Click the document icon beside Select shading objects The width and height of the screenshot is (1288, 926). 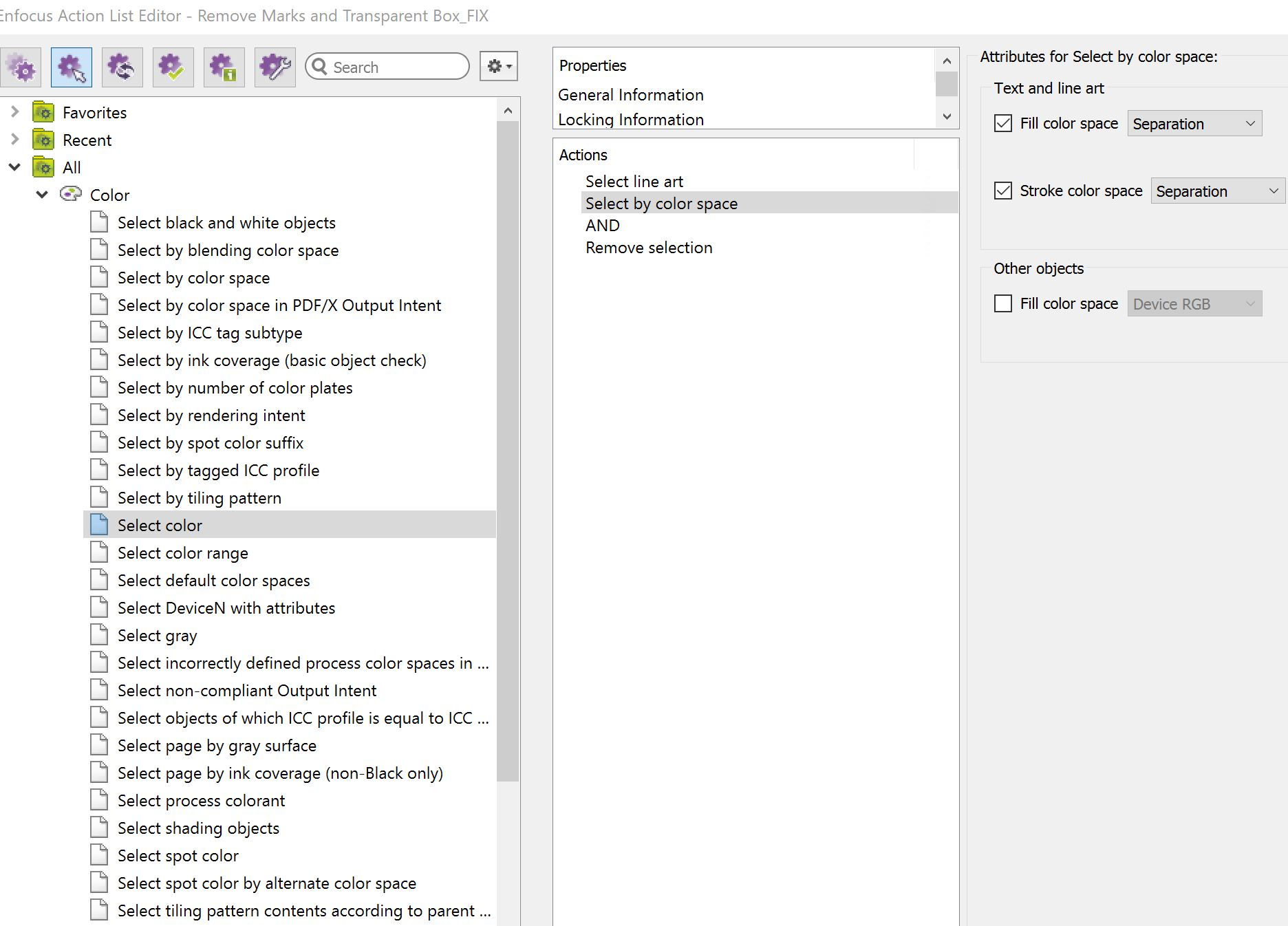(x=99, y=828)
